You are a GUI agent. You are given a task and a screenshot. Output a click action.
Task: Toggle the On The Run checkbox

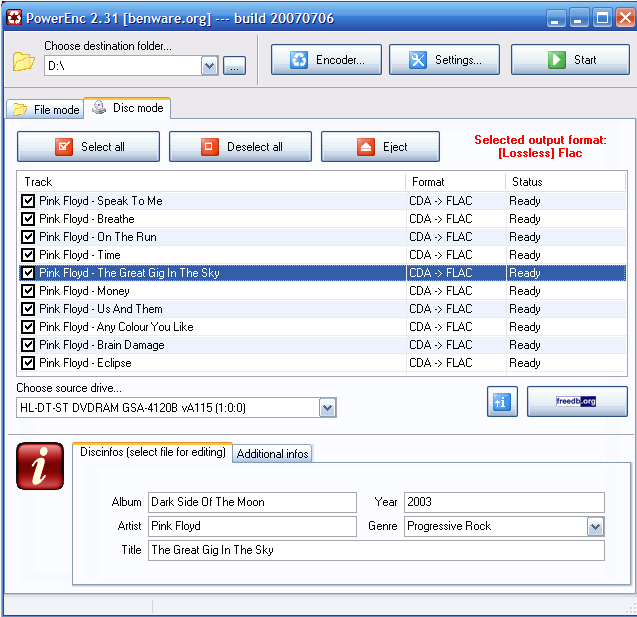(28, 237)
